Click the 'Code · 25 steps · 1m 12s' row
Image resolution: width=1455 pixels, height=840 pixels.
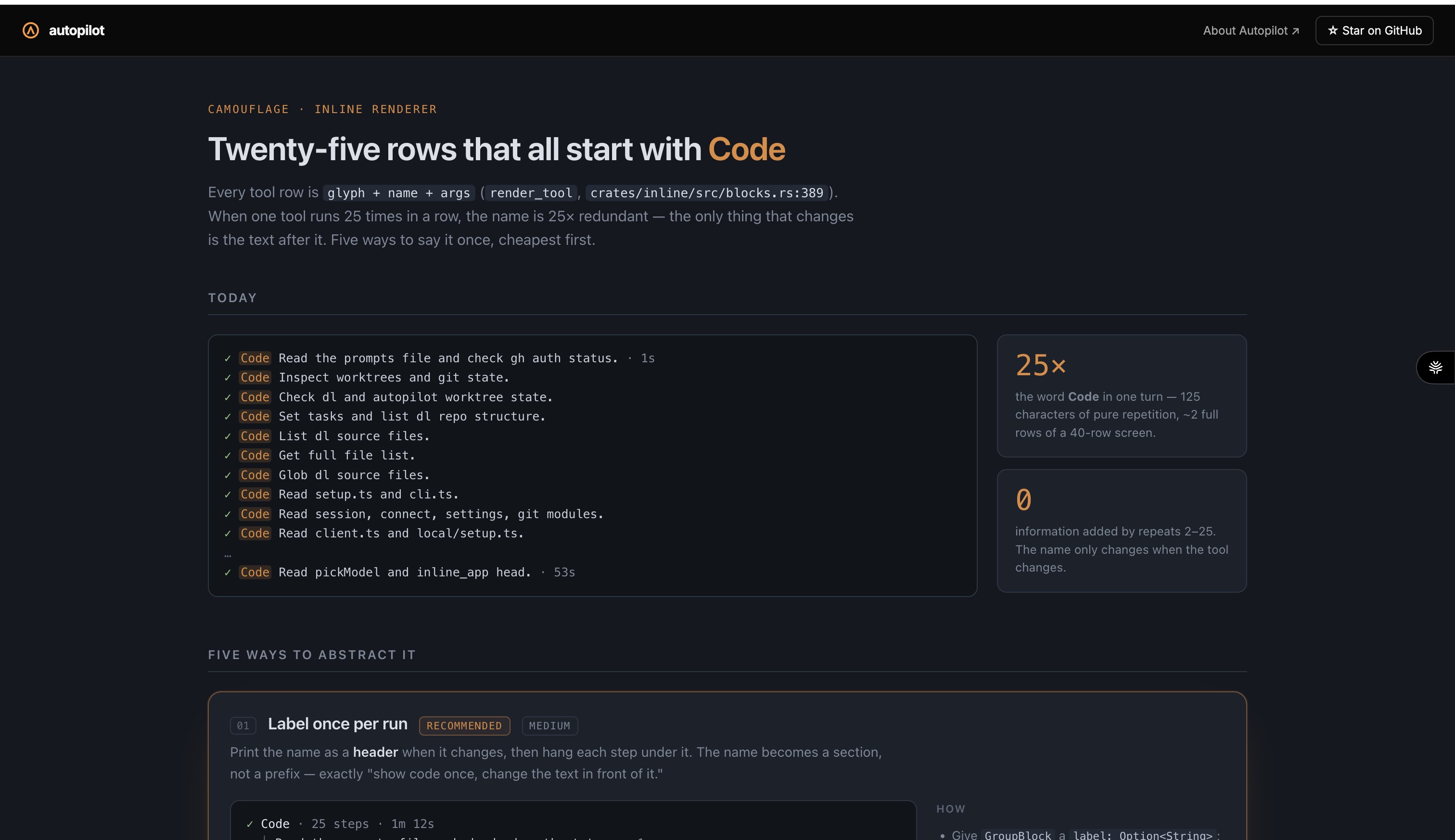pos(340,824)
